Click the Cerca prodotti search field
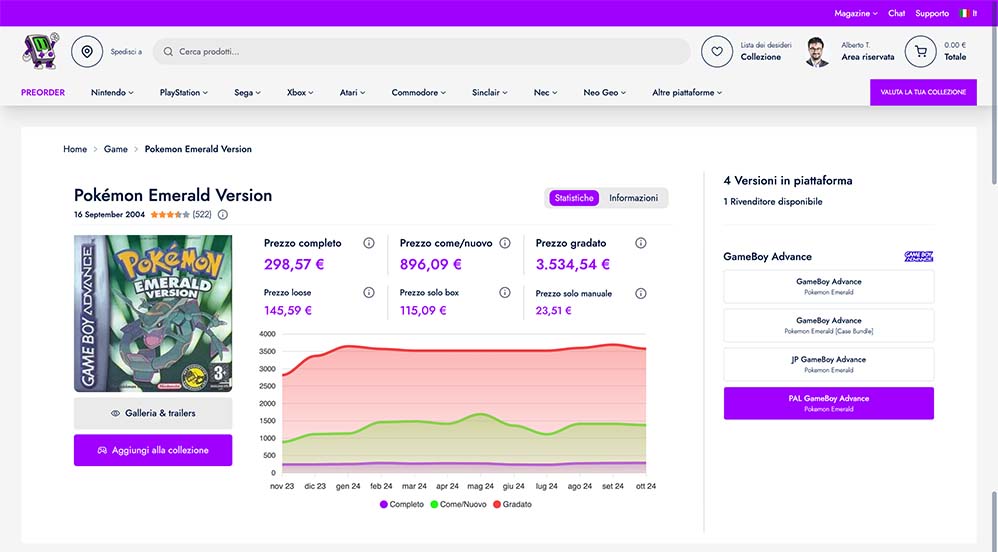Image resolution: width=998 pixels, height=552 pixels. coord(420,51)
